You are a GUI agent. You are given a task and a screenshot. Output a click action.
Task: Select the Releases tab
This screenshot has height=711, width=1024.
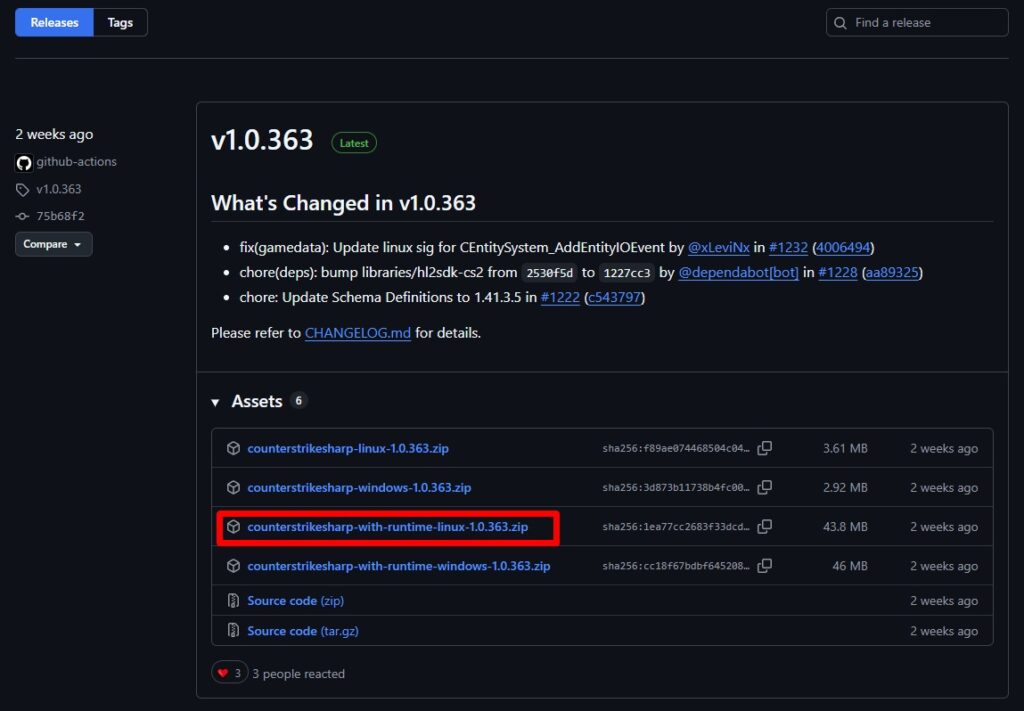click(54, 22)
